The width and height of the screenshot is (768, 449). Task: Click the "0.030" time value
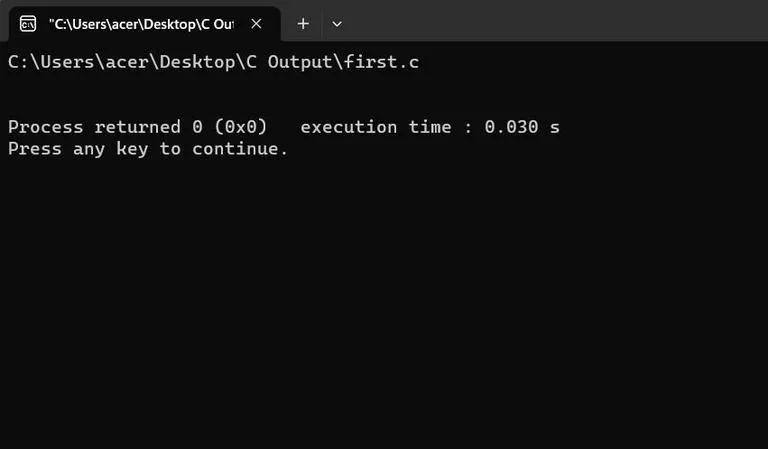(x=512, y=127)
